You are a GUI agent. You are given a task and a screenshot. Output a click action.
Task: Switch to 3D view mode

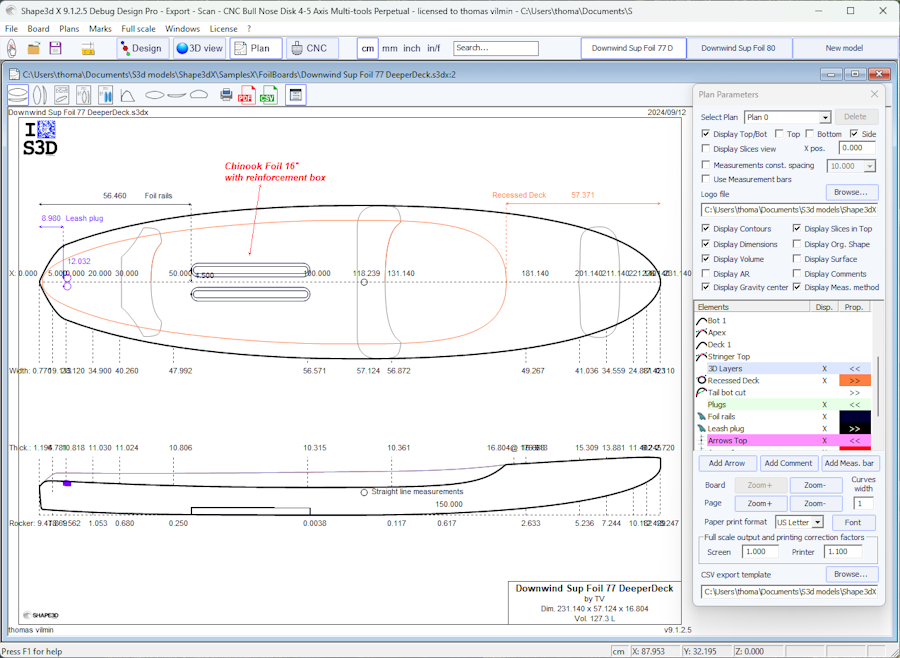199,48
